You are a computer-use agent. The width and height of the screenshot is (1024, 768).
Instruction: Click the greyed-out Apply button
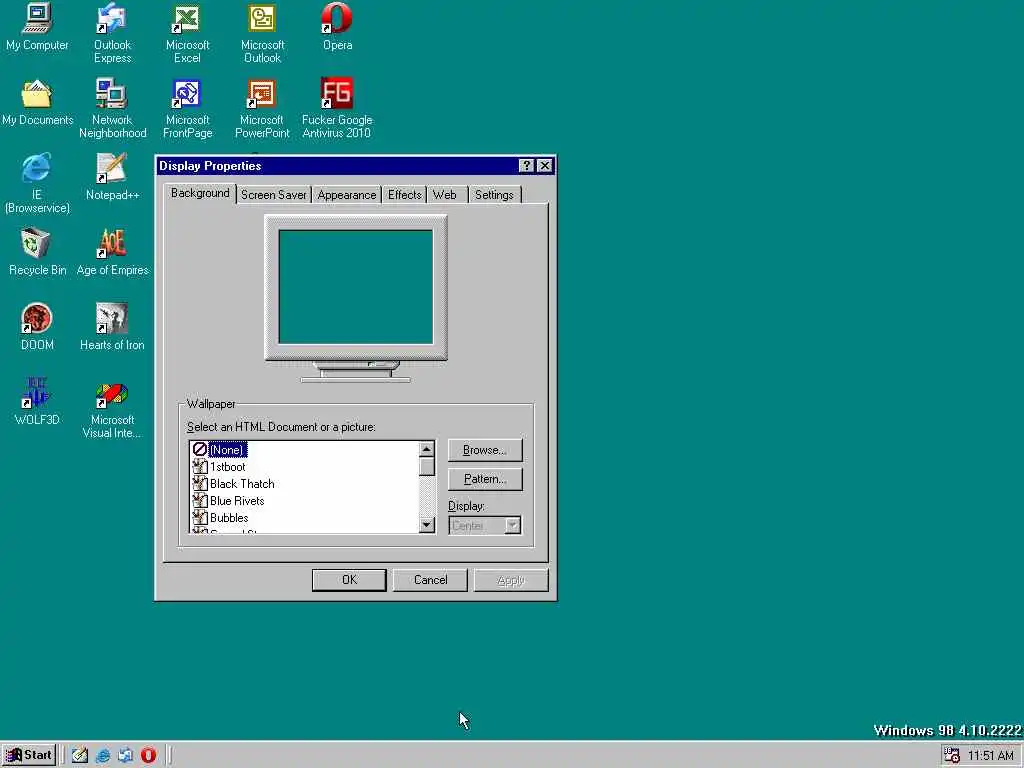pyautogui.click(x=511, y=580)
